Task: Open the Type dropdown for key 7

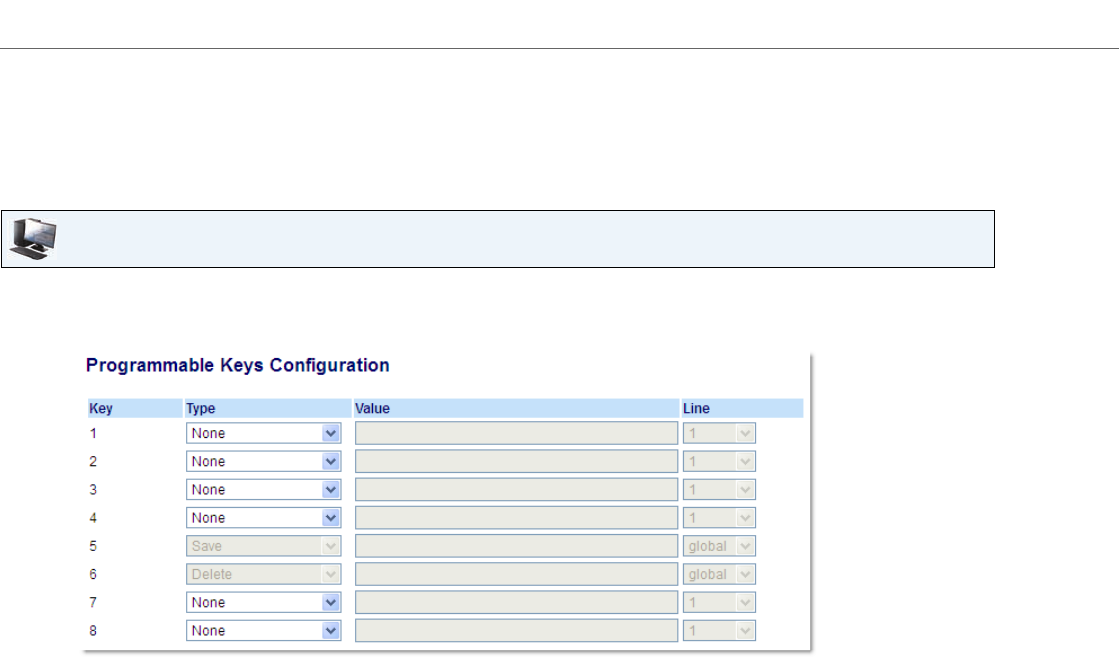Action: pos(264,603)
